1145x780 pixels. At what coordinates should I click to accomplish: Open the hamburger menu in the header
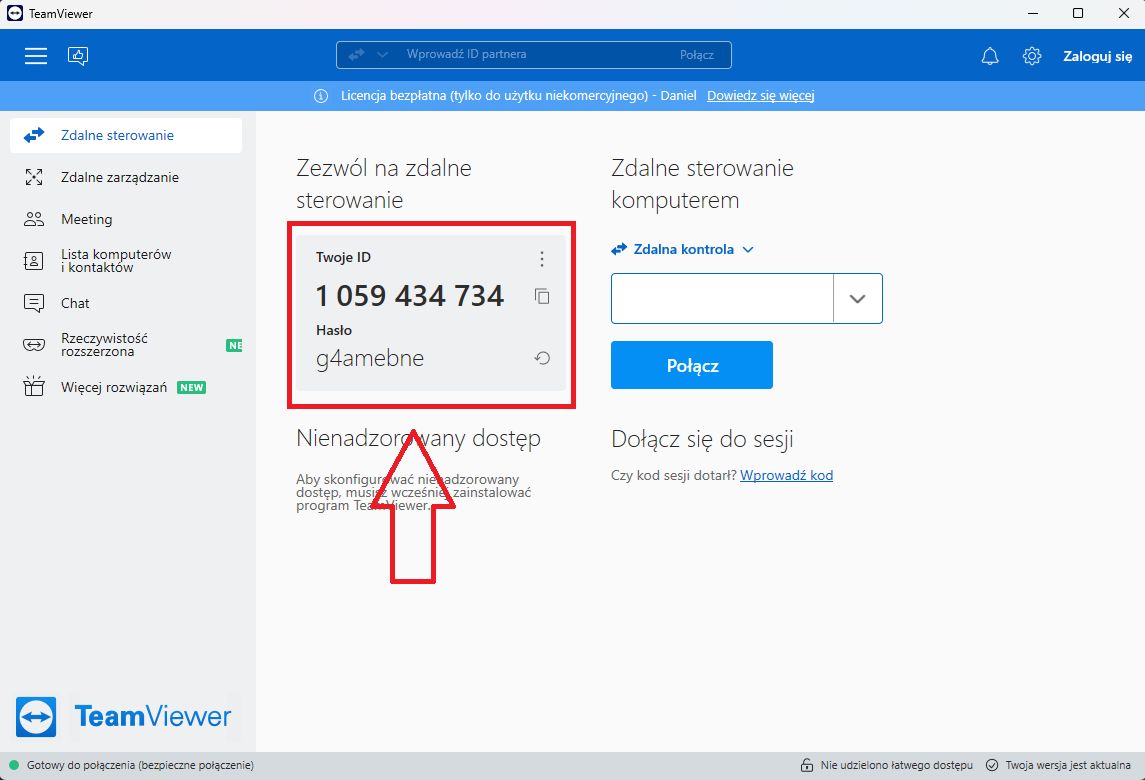click(36, 56)
